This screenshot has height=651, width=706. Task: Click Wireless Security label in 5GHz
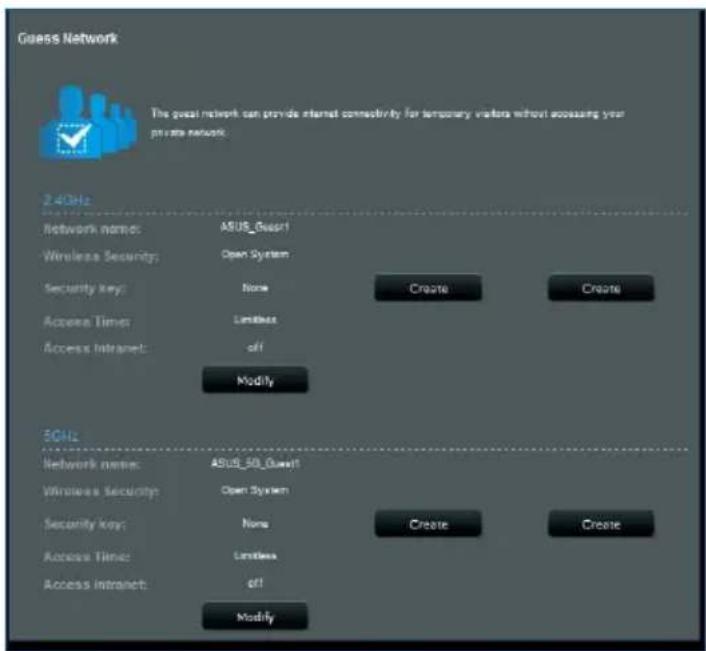pyautogui.click(x=101, y=491)
